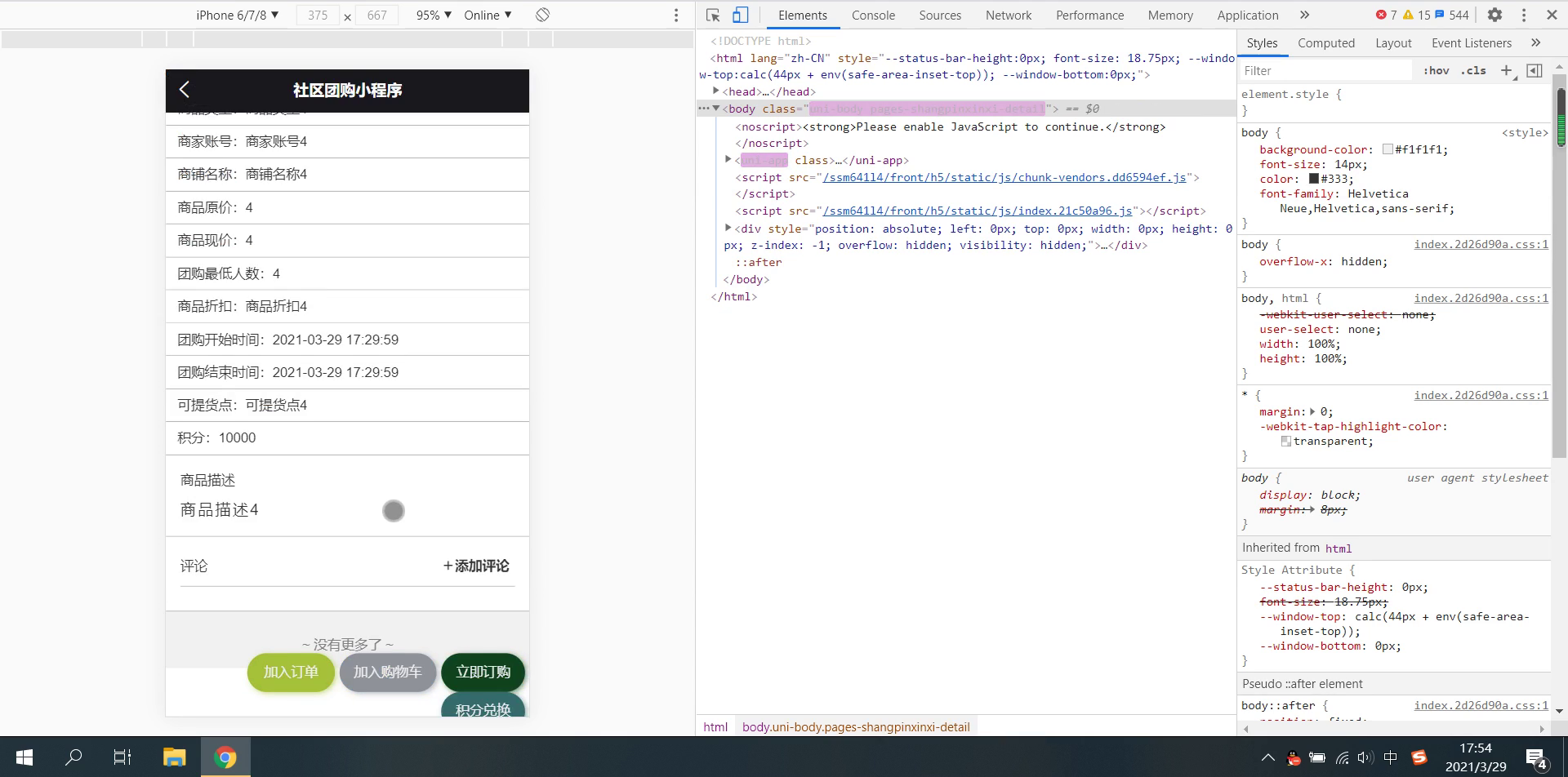Click the 加入购物车 gray button

[387, 672]
